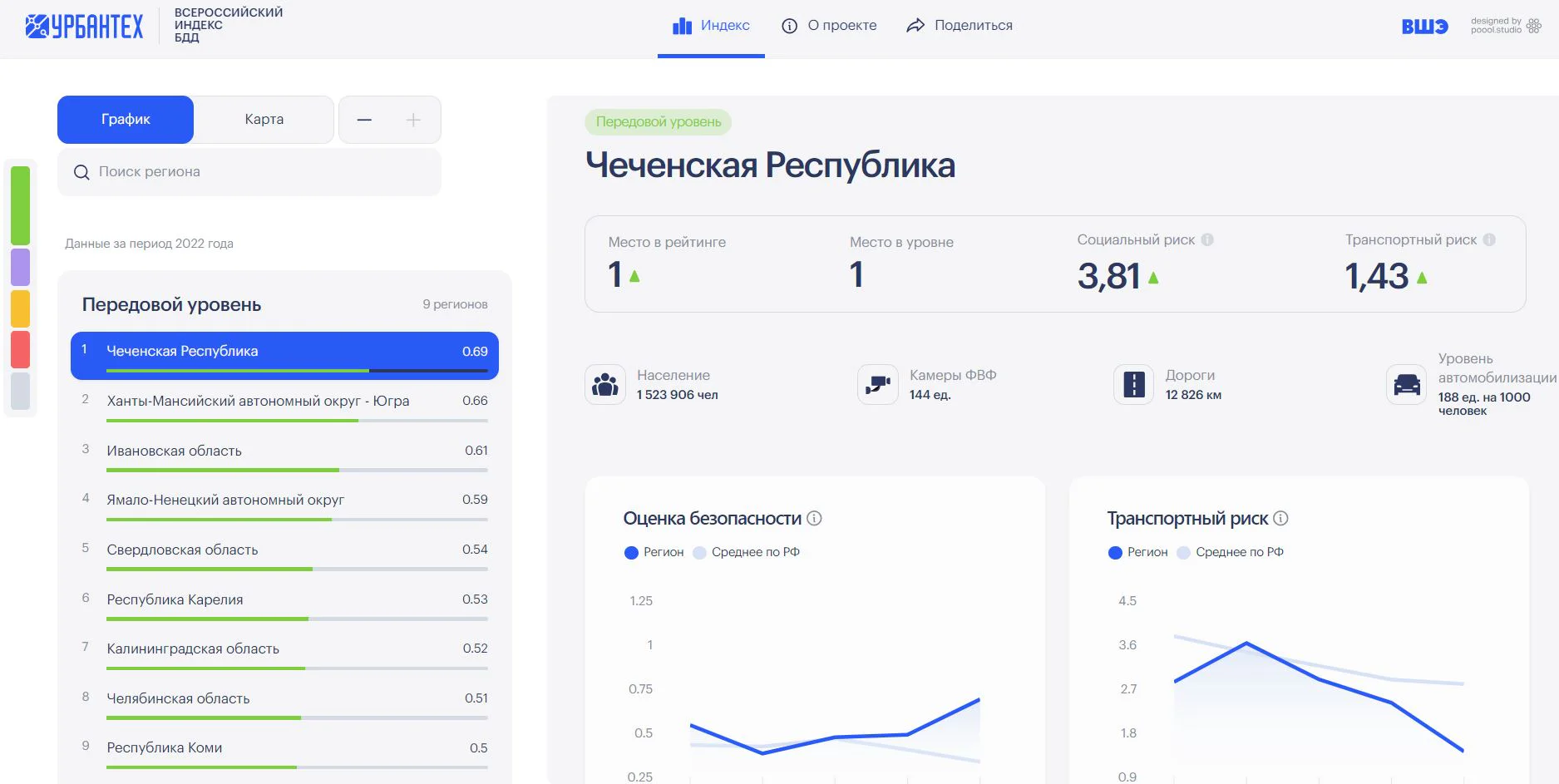
Task: Click the bar chart icon beside Индекс
Action: (682, 26)
